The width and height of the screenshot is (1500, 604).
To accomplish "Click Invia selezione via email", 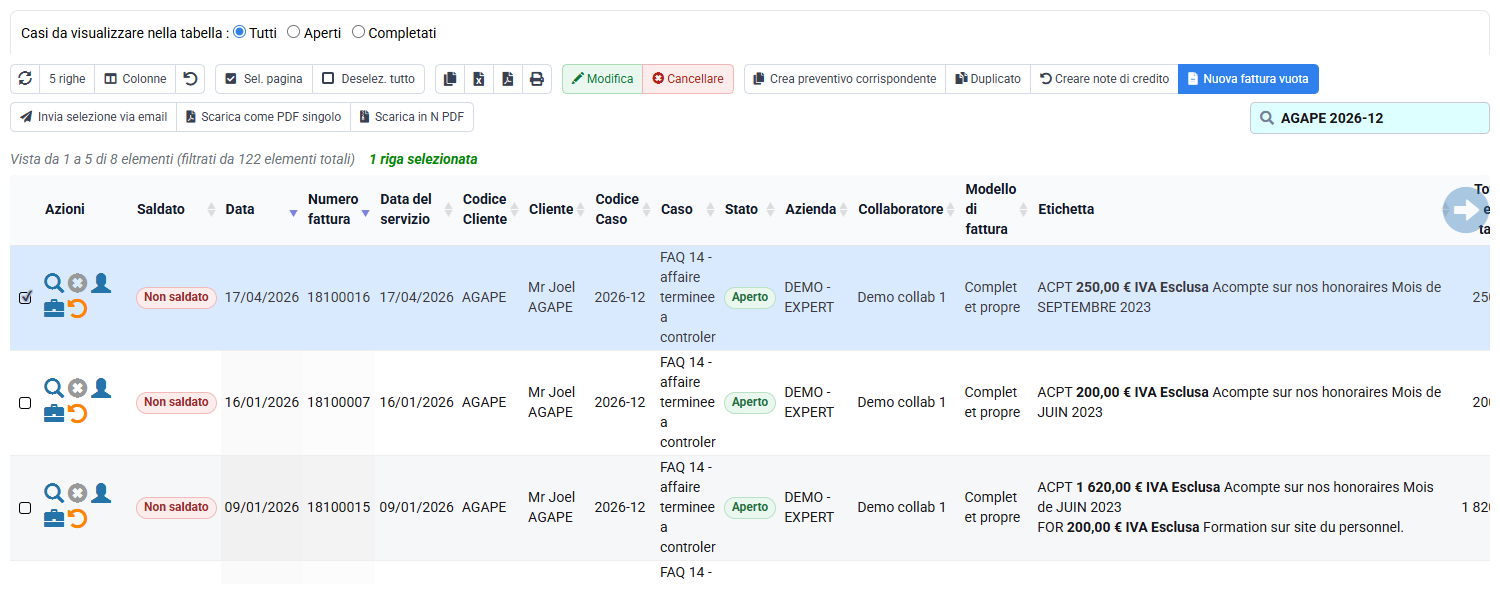I will (94, 117).
